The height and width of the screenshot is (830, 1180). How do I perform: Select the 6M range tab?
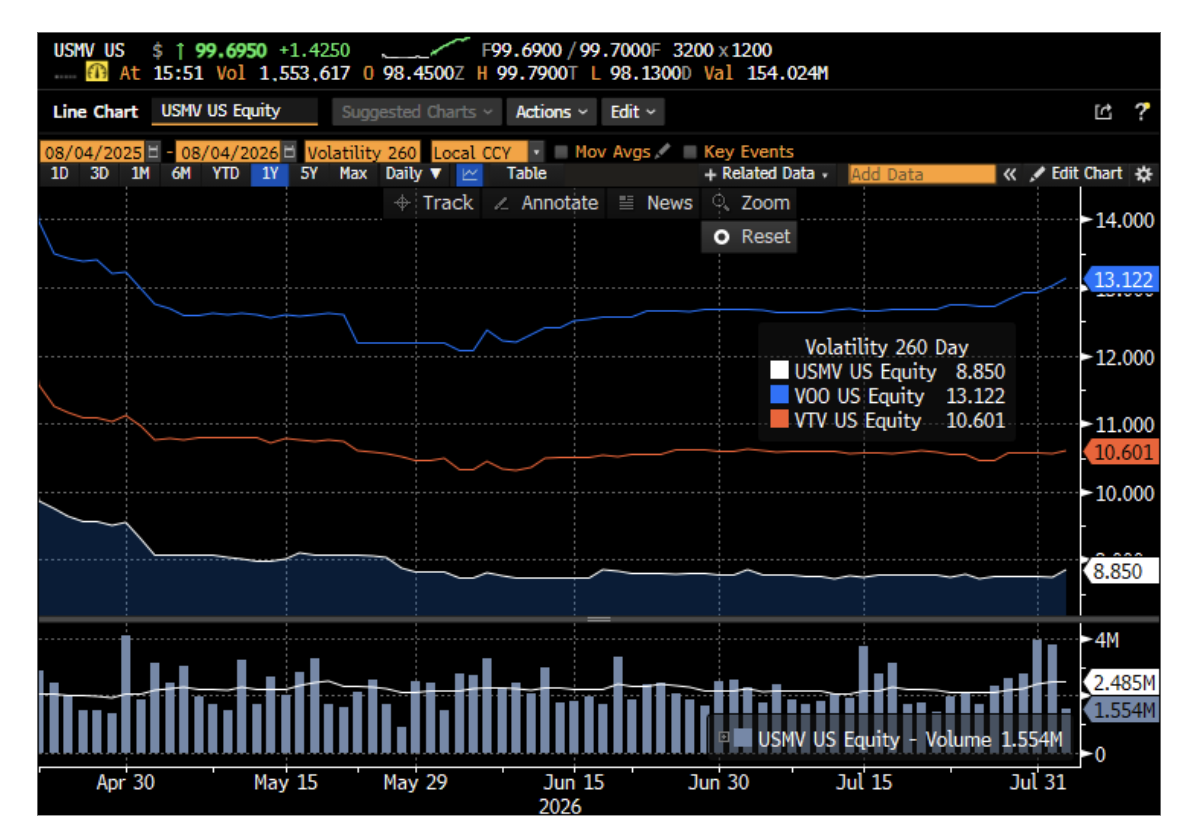tap(181, 174)
